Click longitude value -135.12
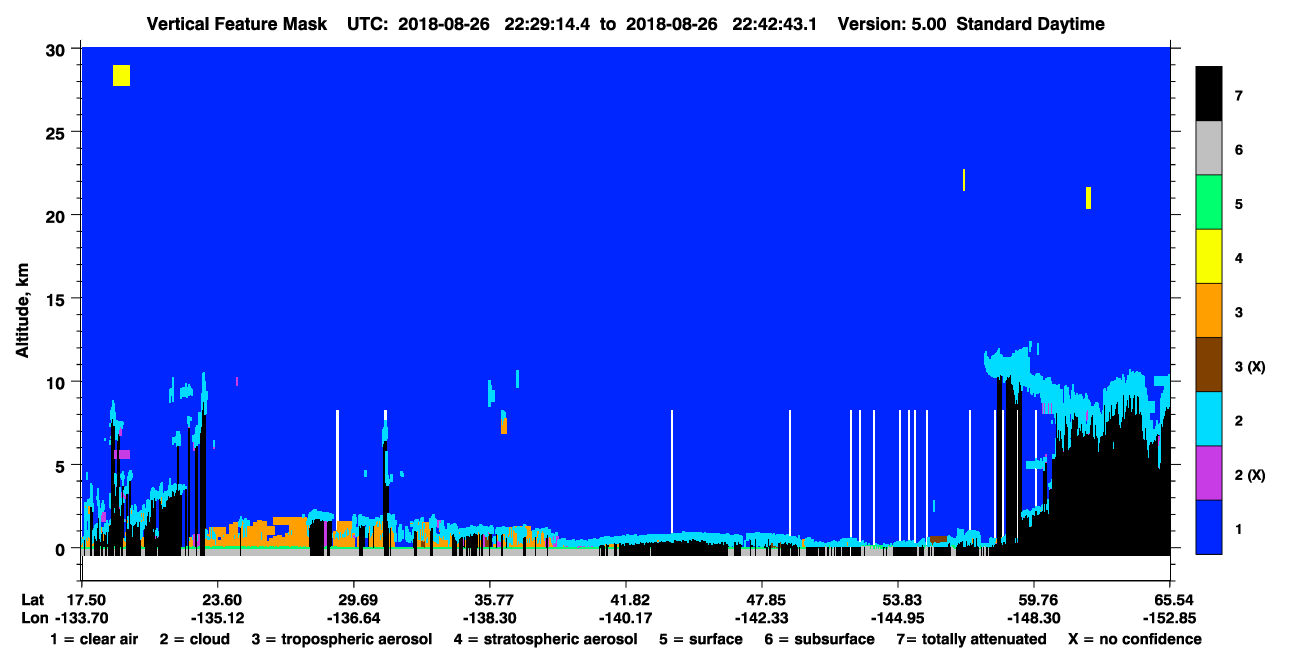Image resolution: width=1300 pixels, height=667 pixels. tap(216, 617)
